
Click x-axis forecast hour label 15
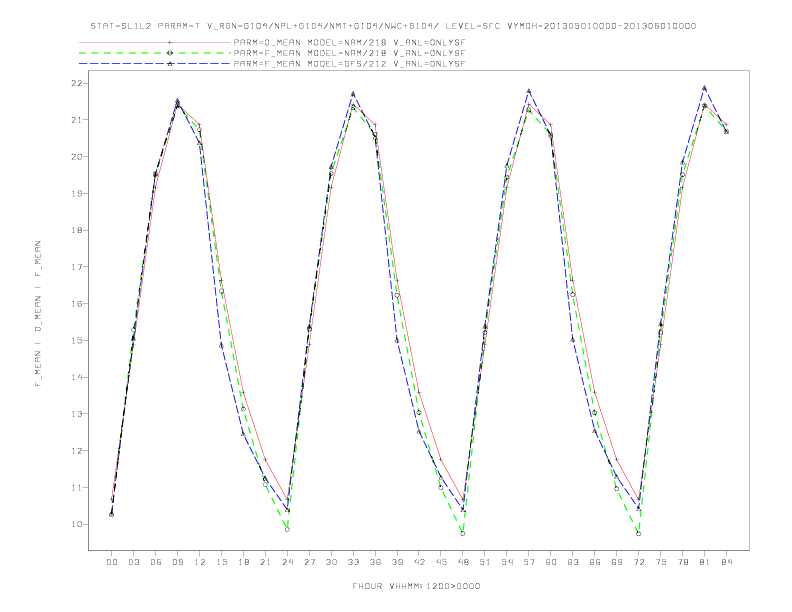tap(221, 562)
